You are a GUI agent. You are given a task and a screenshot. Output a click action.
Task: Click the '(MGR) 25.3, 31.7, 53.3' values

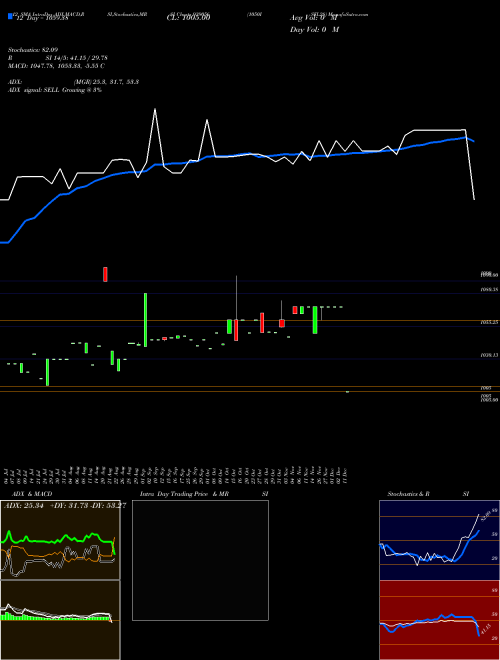106,82
